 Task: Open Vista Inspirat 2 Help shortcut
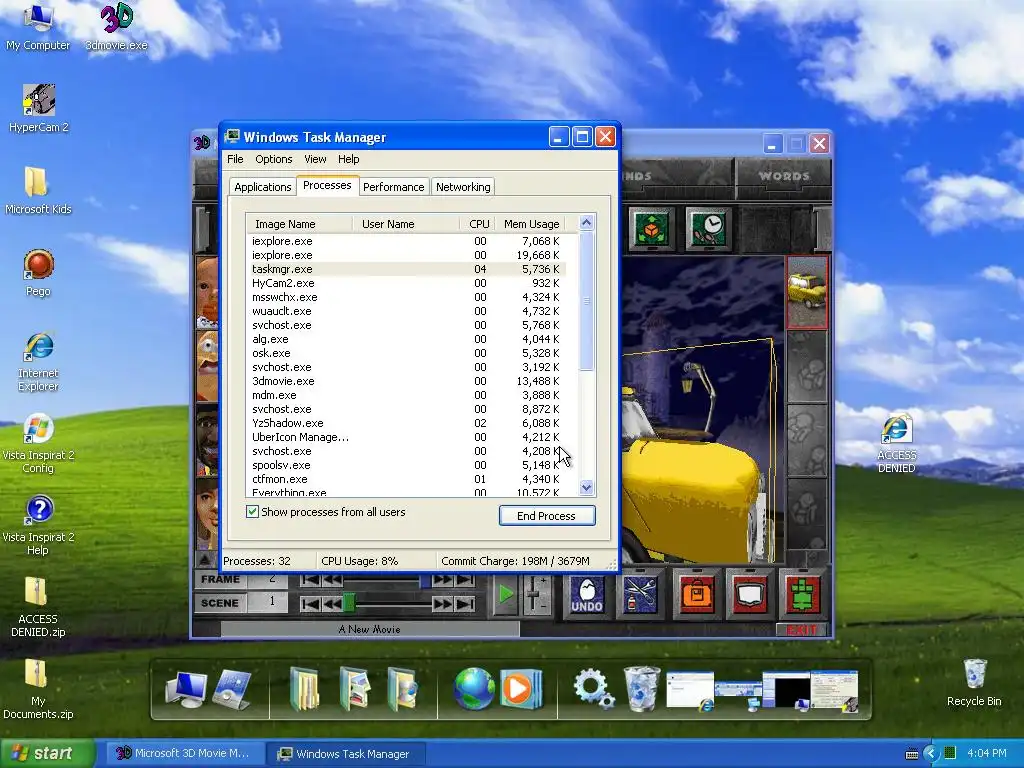click(x=38, y=526)
